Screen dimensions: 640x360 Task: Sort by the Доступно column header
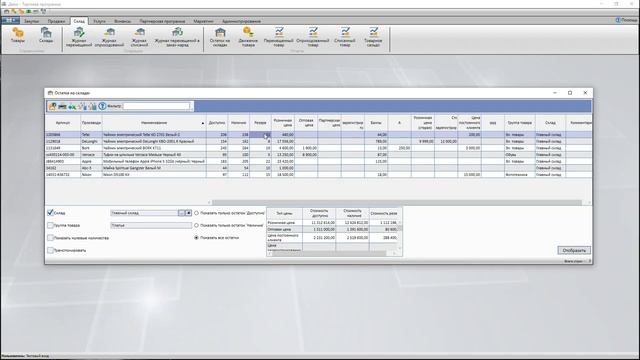click(217, 123)
